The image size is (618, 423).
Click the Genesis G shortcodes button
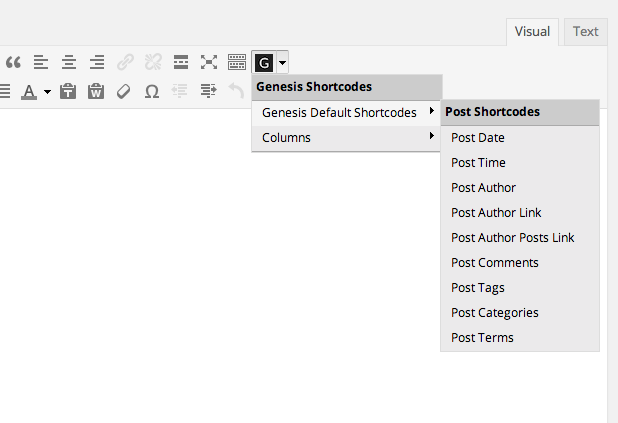(x=264, y=63)
